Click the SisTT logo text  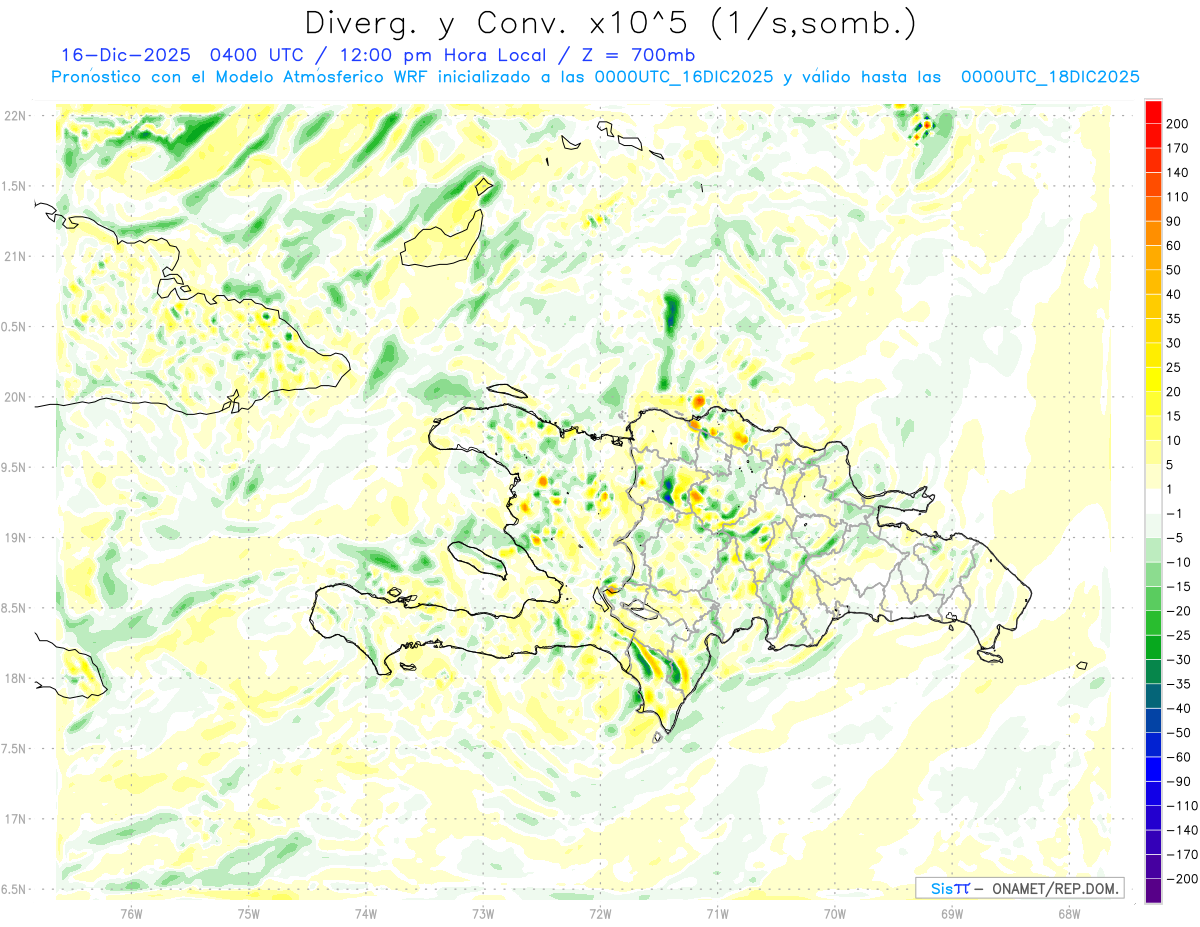949,888
